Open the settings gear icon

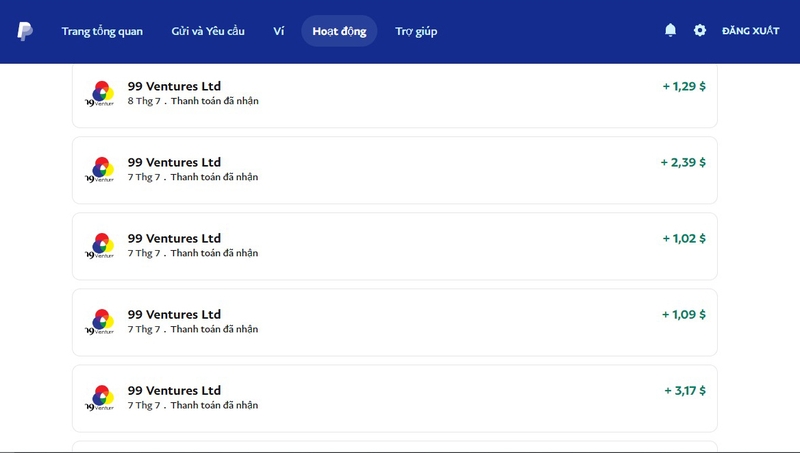point(699,31)
